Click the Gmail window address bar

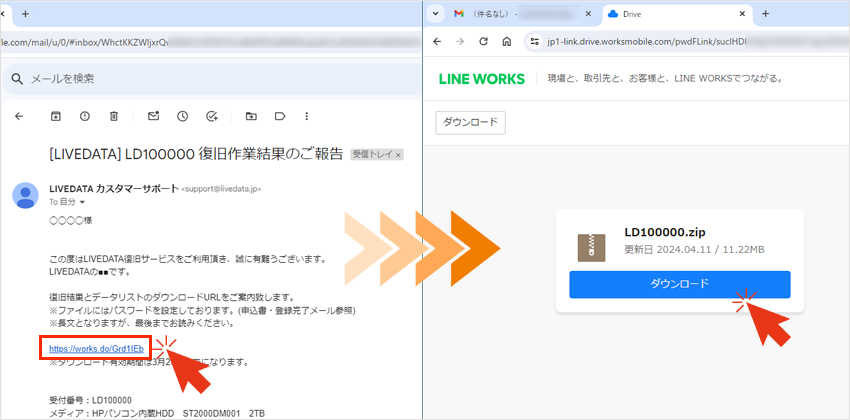211,42
